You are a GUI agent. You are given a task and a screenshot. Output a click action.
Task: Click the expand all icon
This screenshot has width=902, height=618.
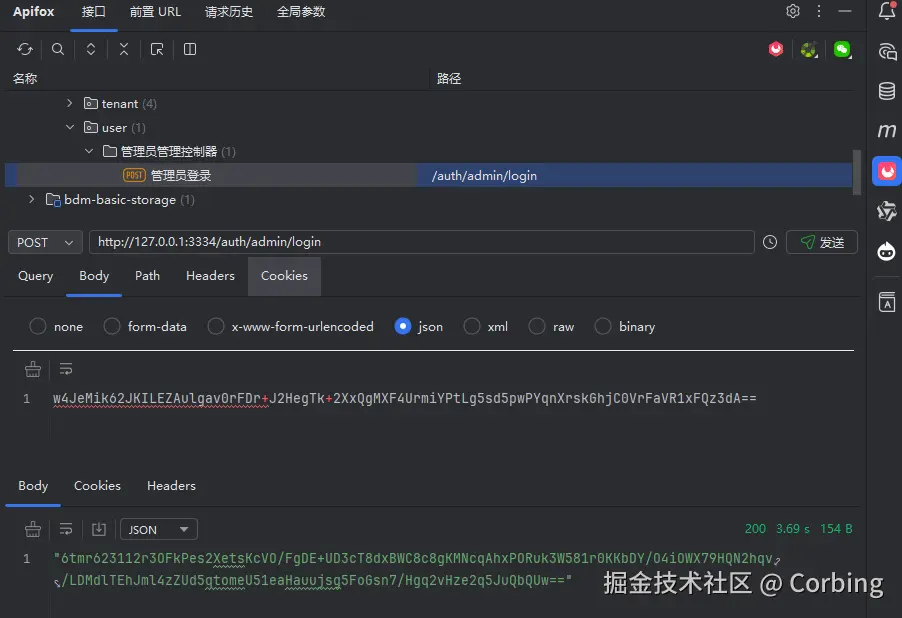click(x=91, y=49)
